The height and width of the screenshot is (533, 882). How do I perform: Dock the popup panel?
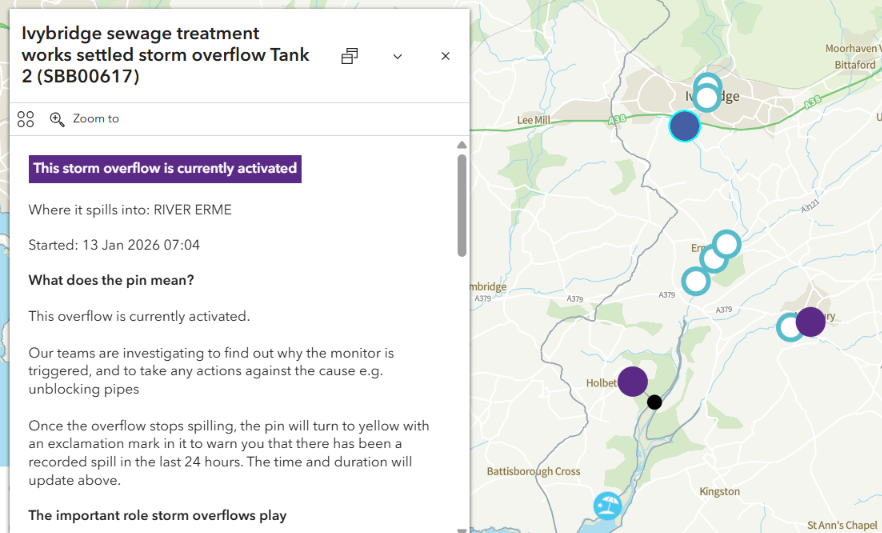(x=349, y=56)
